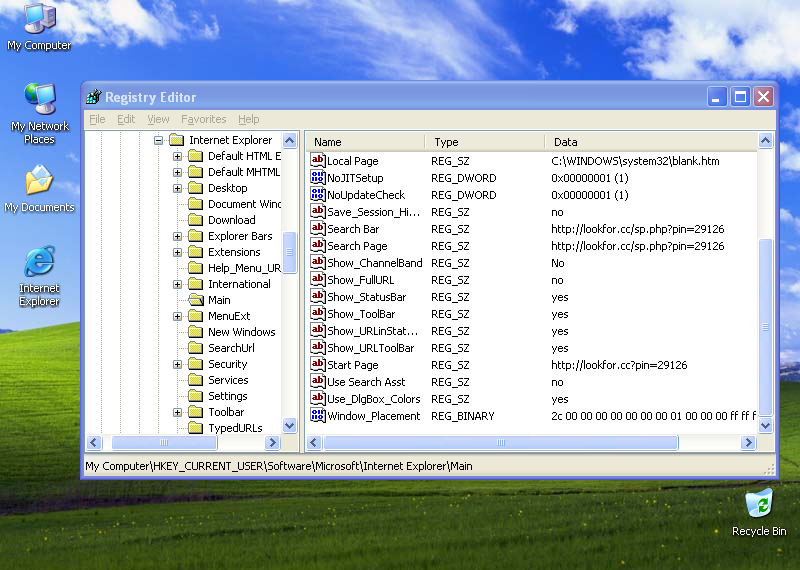Click the Start Page string value icon
This screenshot has width=800, height=570.
[x=317, y=365]
